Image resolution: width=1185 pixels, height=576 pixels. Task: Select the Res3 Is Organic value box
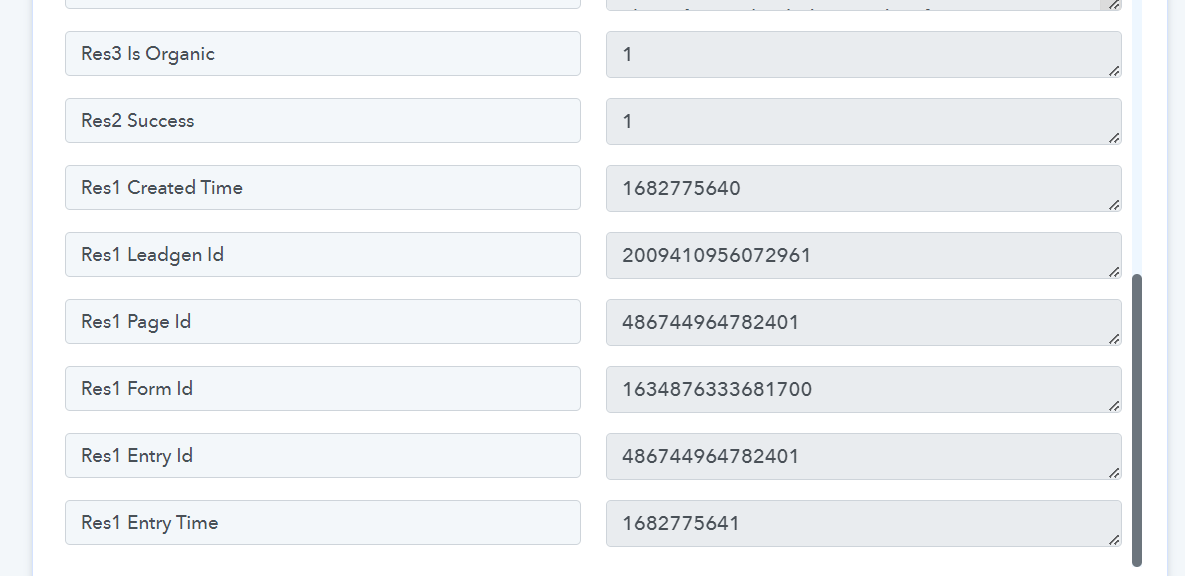pos(864,54)
